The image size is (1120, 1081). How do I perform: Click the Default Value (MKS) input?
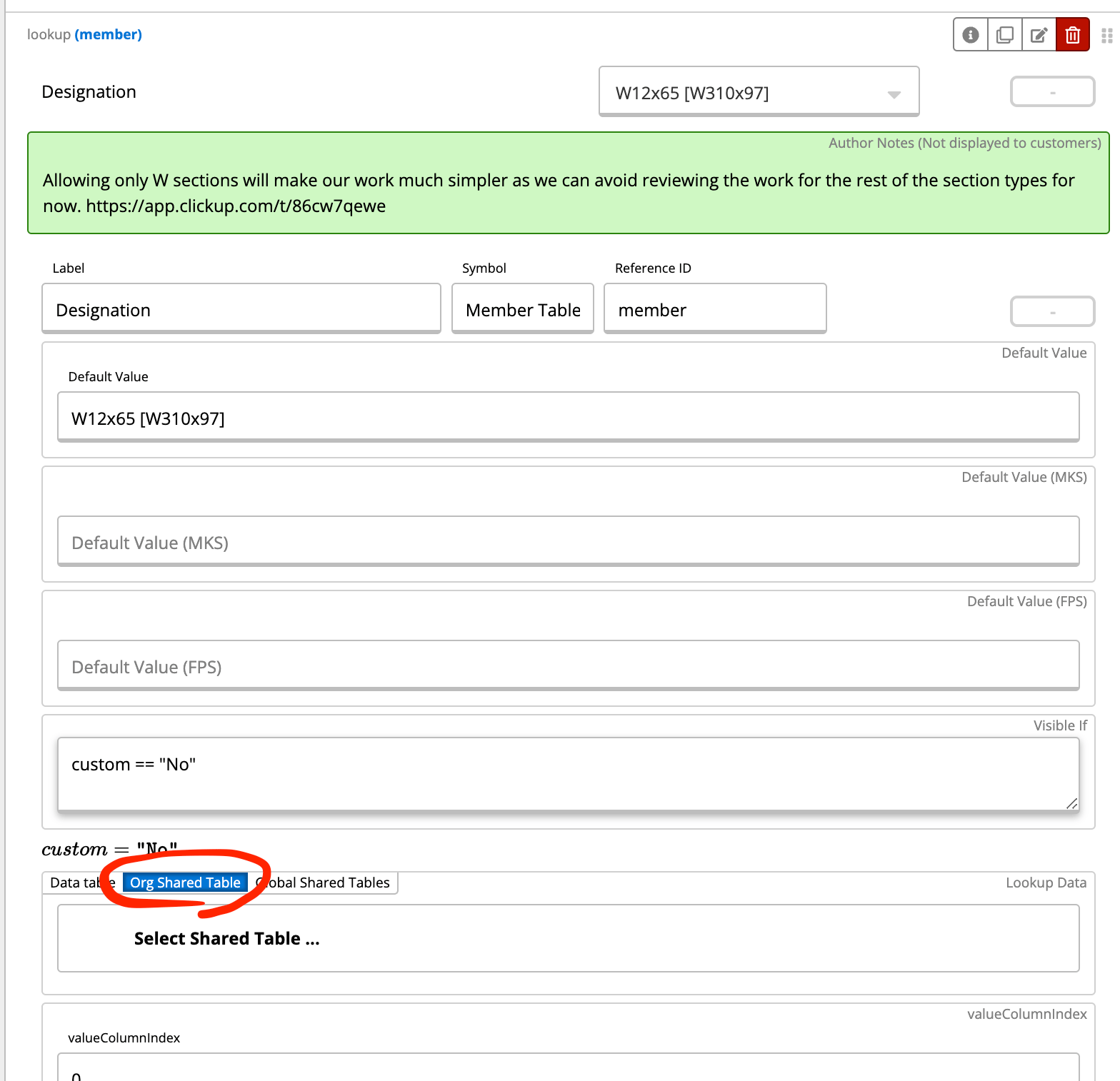pyautogui.click(x=568, y=542)
